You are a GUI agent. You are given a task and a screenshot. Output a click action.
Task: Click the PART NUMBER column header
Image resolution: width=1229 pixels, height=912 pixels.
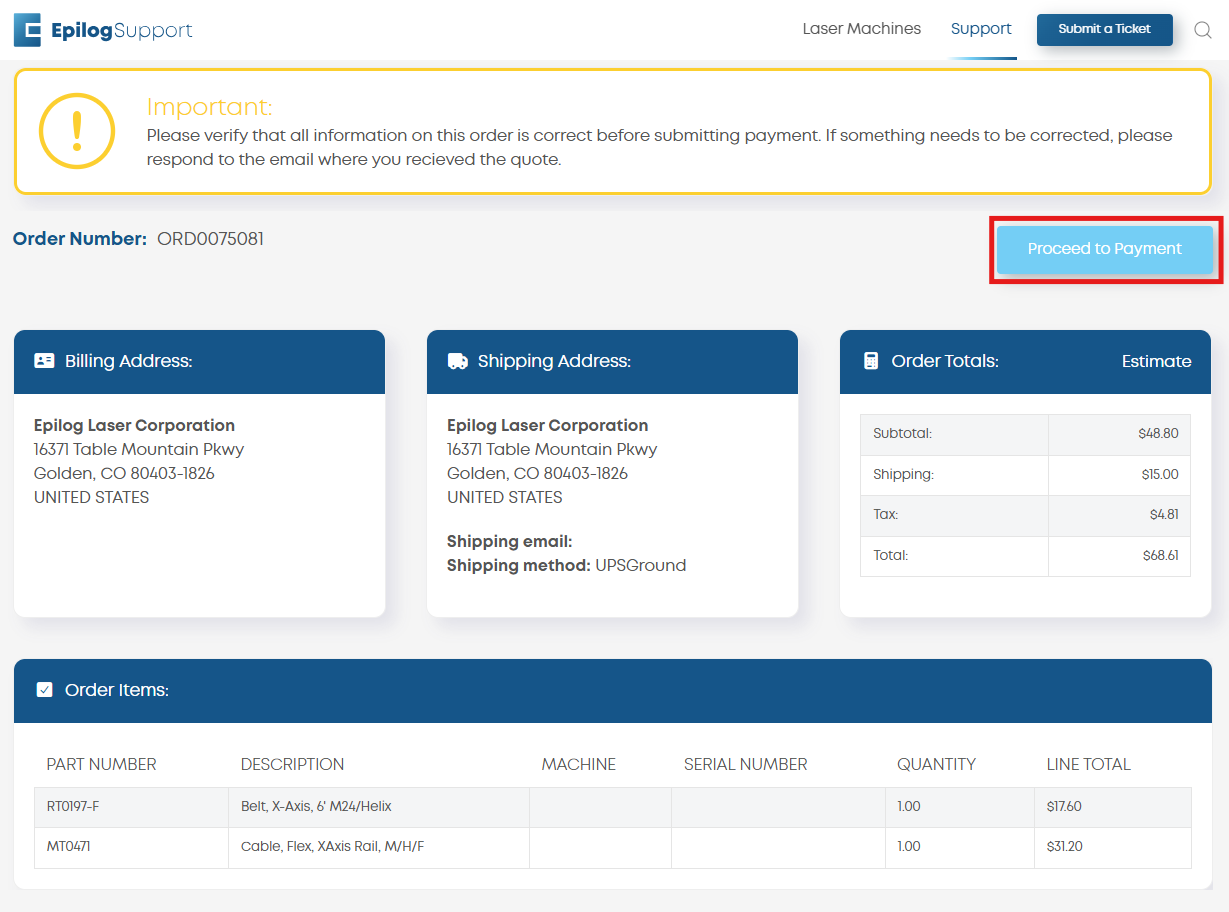pos(100,764)
